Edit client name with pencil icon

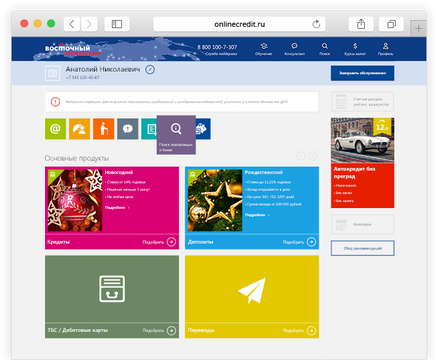[x=150, y=70]
